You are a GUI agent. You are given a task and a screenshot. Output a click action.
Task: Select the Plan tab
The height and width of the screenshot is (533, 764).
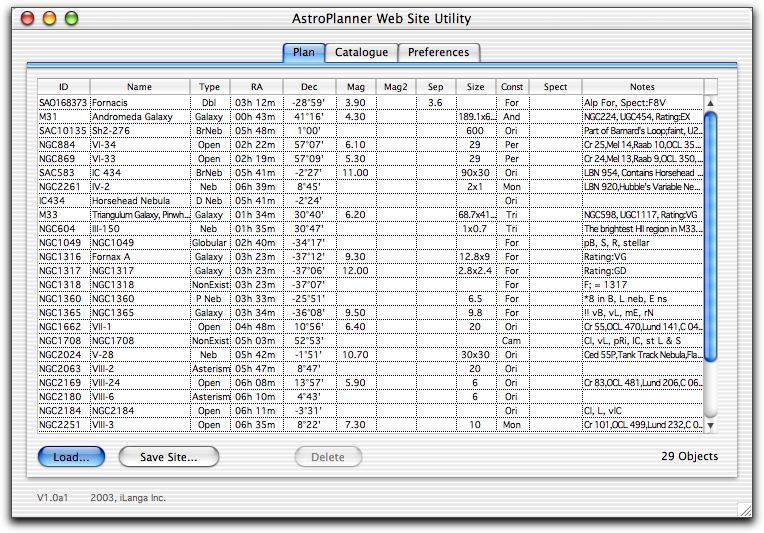(x=304, y=53)
